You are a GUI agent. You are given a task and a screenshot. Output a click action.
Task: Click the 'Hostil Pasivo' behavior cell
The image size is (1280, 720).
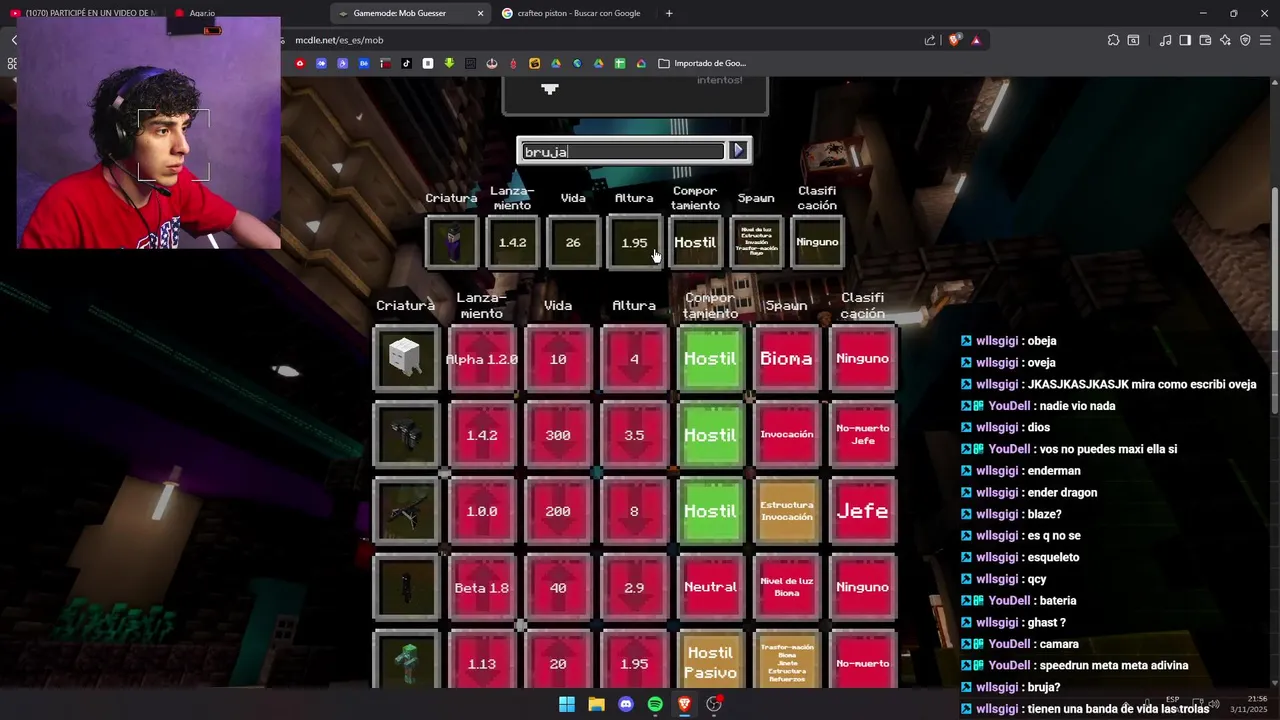point(710,660)
